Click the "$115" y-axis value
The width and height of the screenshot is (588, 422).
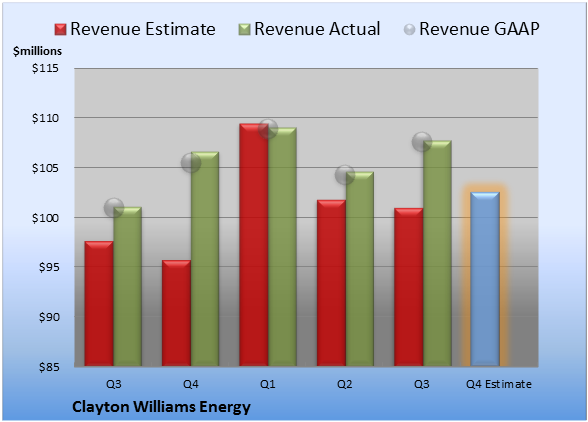(x=45, y=68)
